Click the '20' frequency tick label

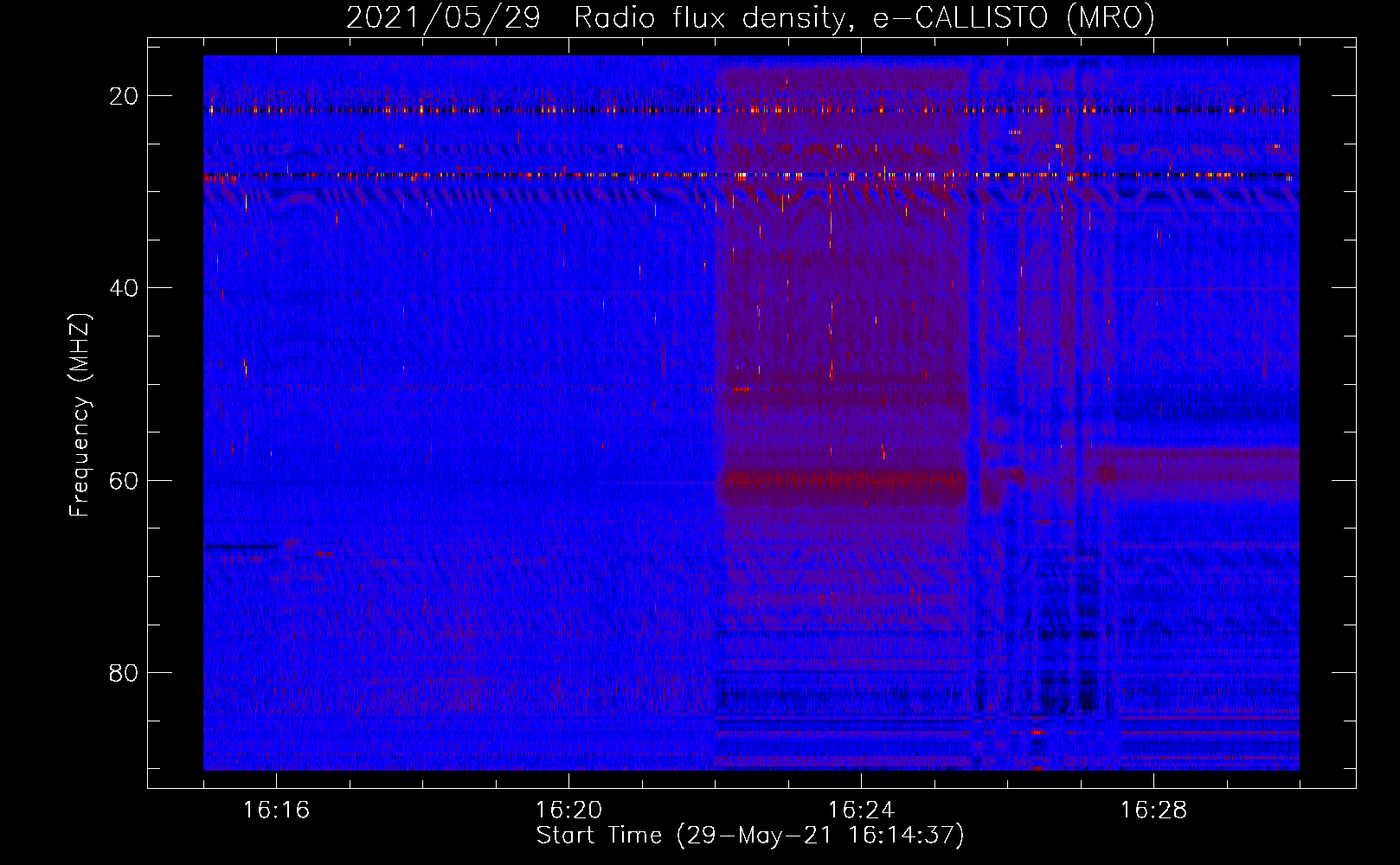[x=124, y=96]
